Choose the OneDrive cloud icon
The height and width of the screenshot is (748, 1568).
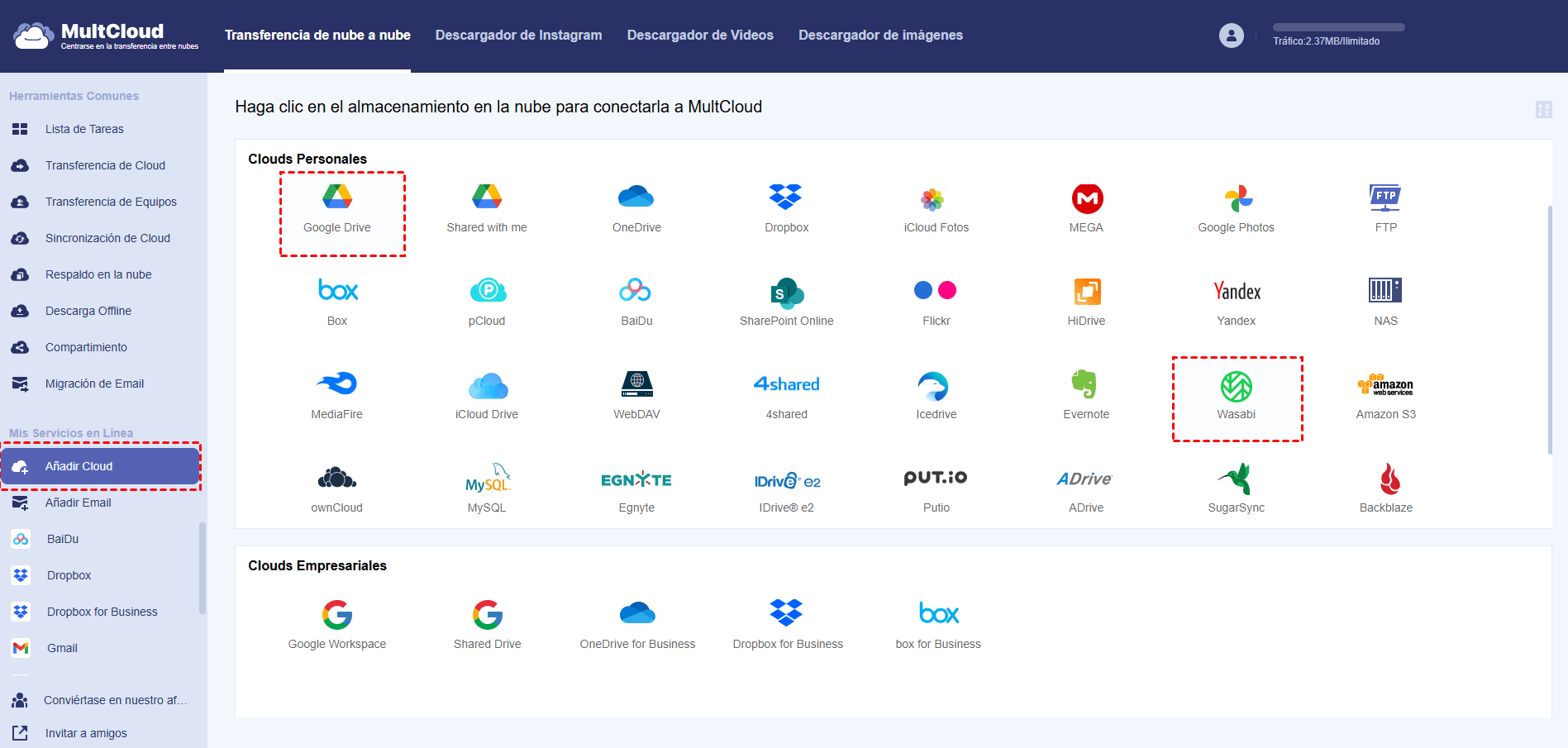636,197
